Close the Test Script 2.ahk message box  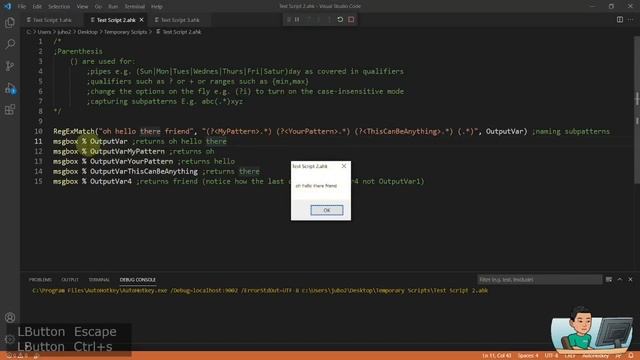(344, 166)
